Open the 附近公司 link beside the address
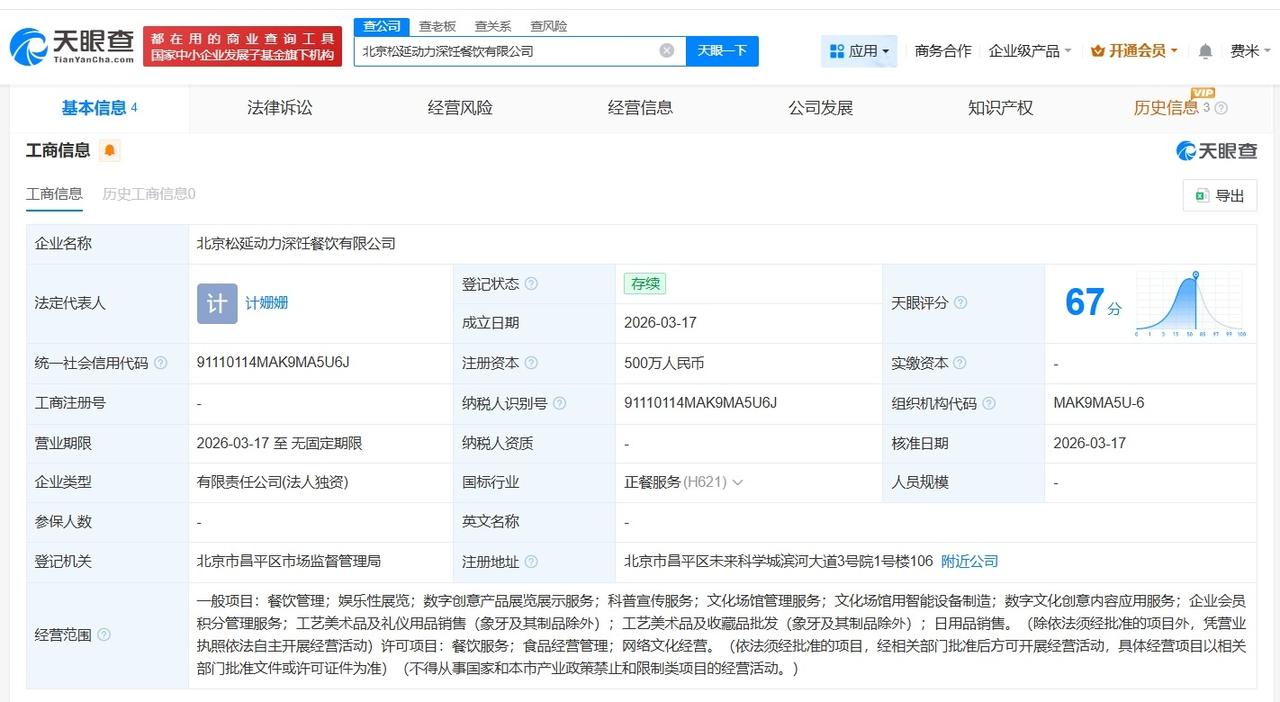 [x=967, y=561]
